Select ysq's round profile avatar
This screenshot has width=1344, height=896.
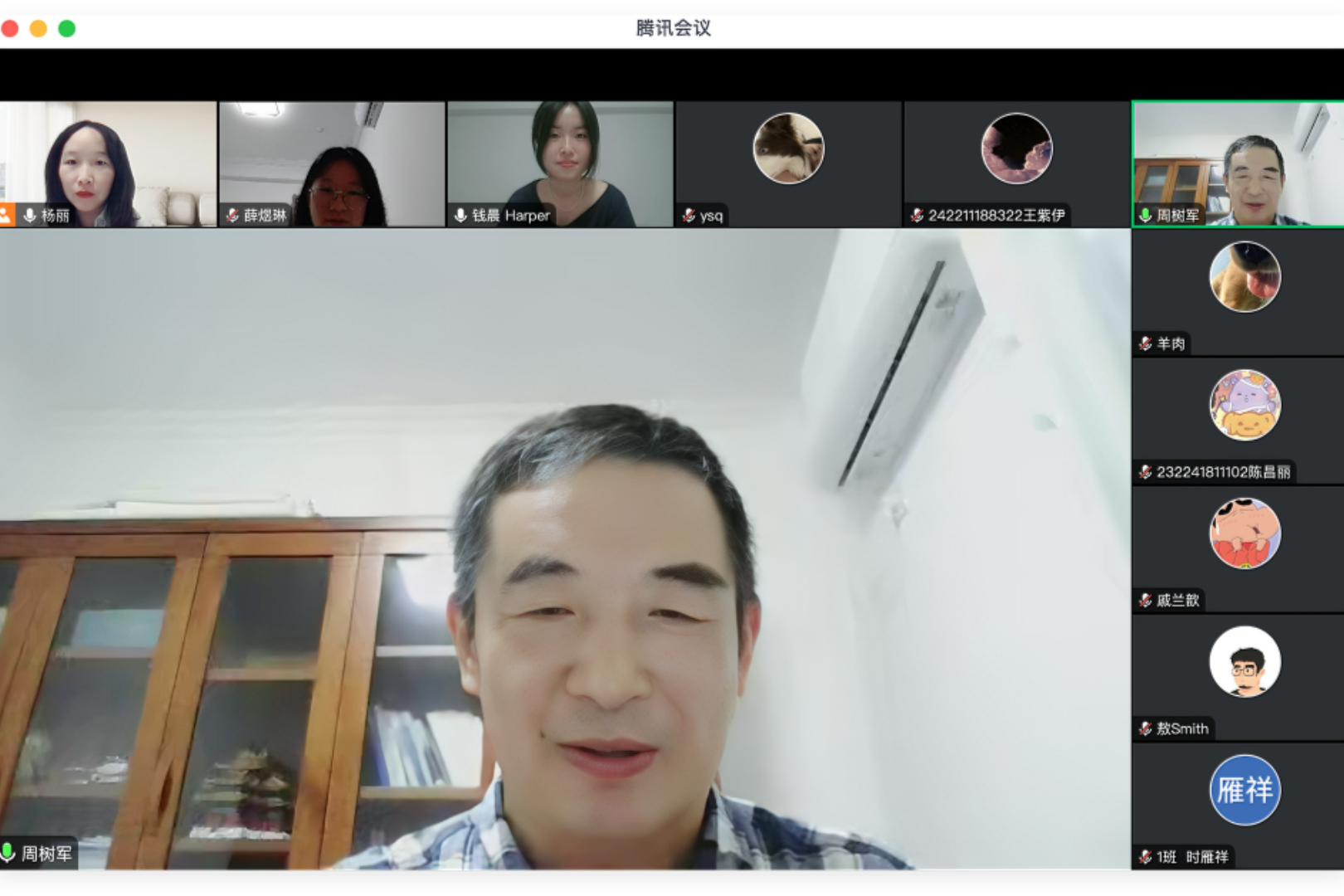click(788, 149)
